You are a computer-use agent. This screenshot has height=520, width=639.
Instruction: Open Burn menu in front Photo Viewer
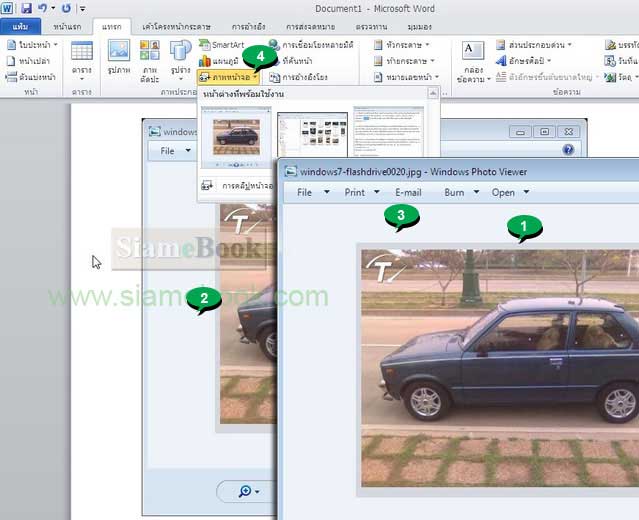(461, 192)
